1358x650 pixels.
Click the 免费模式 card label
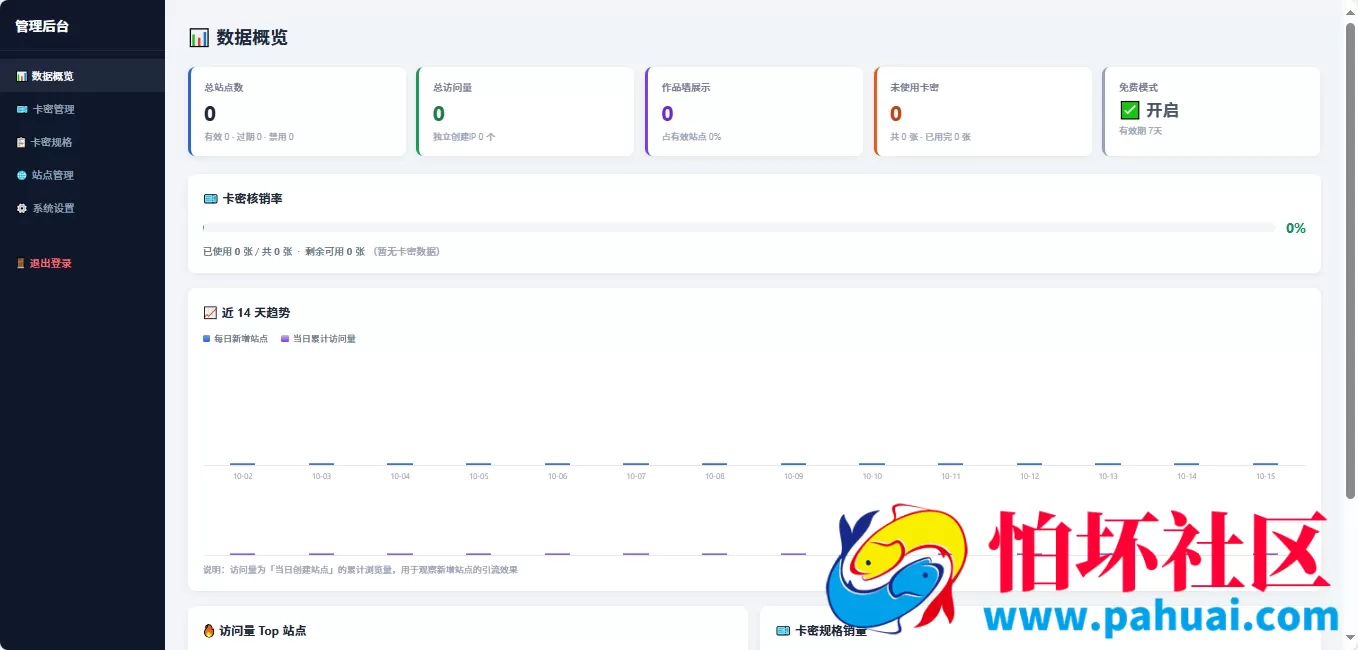point(1139,88)
